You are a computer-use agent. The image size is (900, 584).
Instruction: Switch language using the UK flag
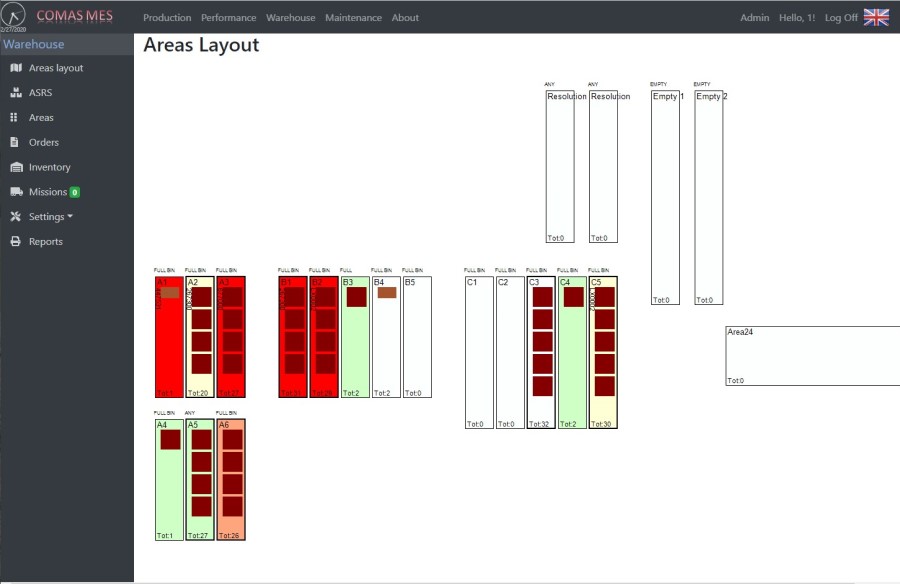pos(876,17)
